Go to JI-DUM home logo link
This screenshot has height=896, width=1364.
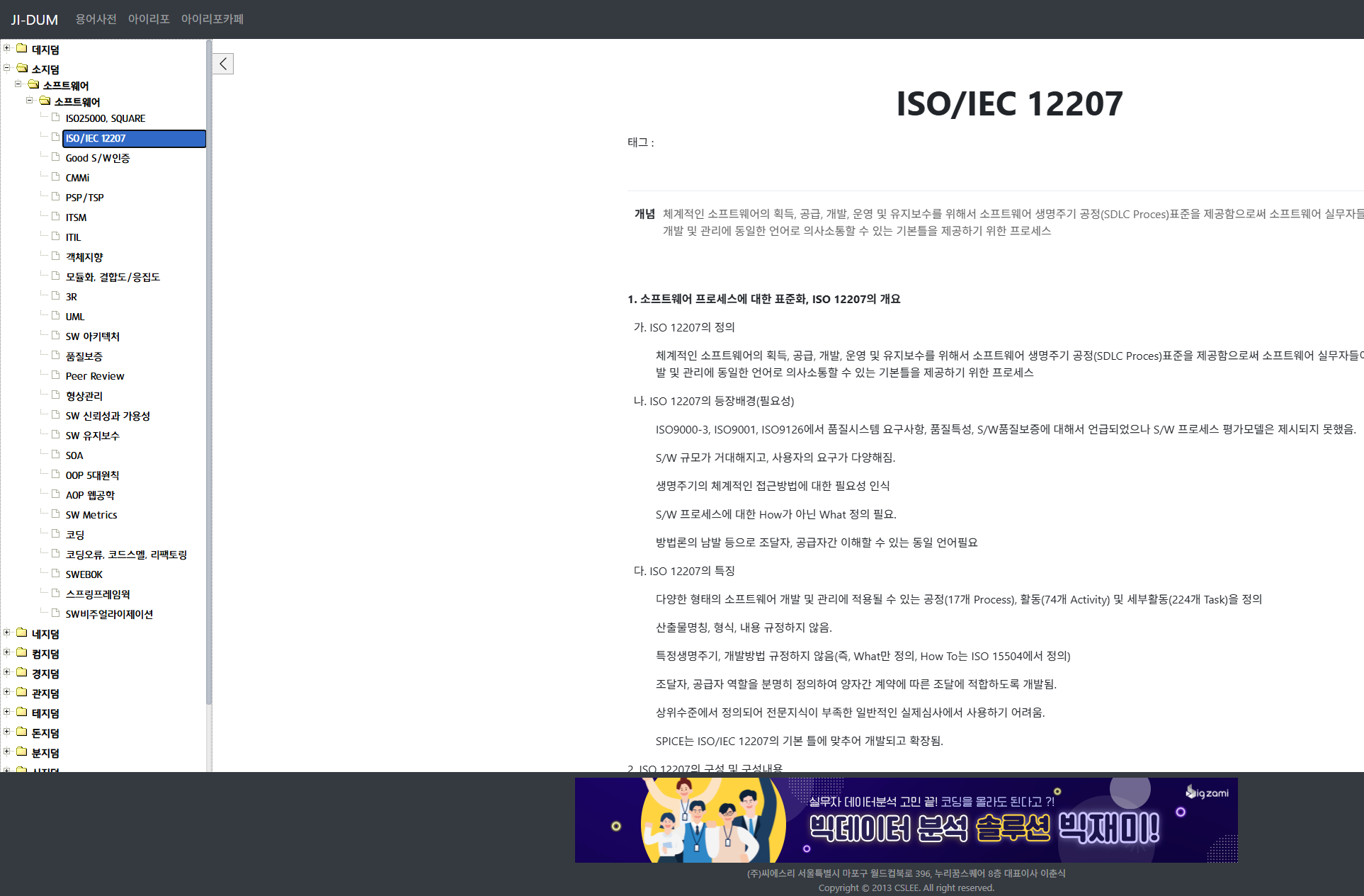pyautogui.click(x=34, y=20)
